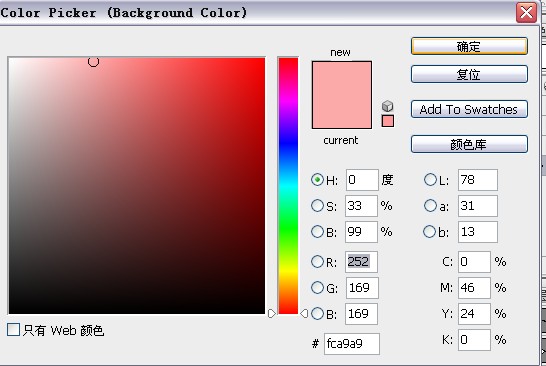Click the vertical hue spectrum slider
The height and width of the screenshot is (366, 546).
pos(288,186)
